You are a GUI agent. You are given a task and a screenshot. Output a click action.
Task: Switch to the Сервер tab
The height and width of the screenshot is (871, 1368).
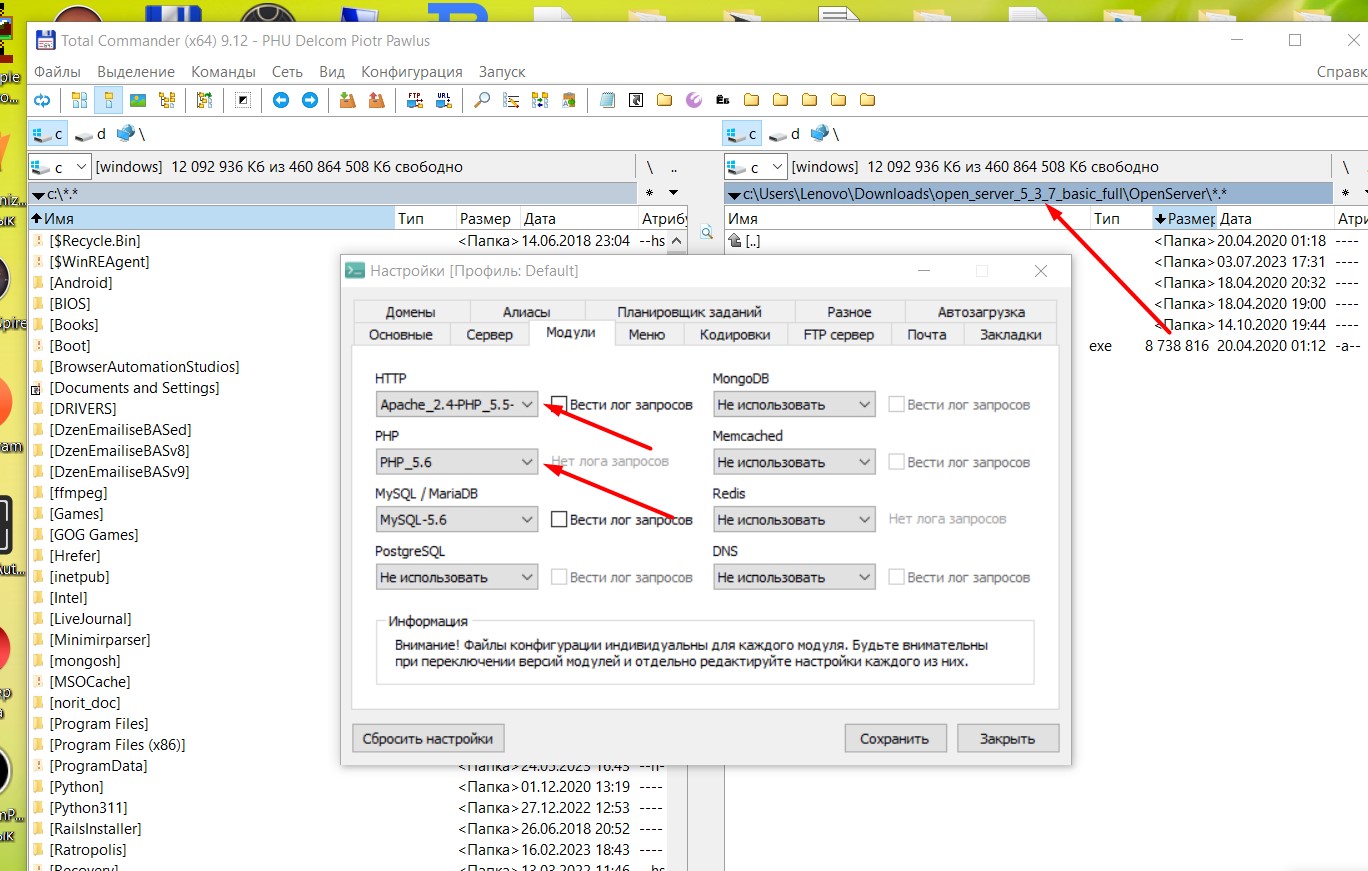tap(490, 335)
